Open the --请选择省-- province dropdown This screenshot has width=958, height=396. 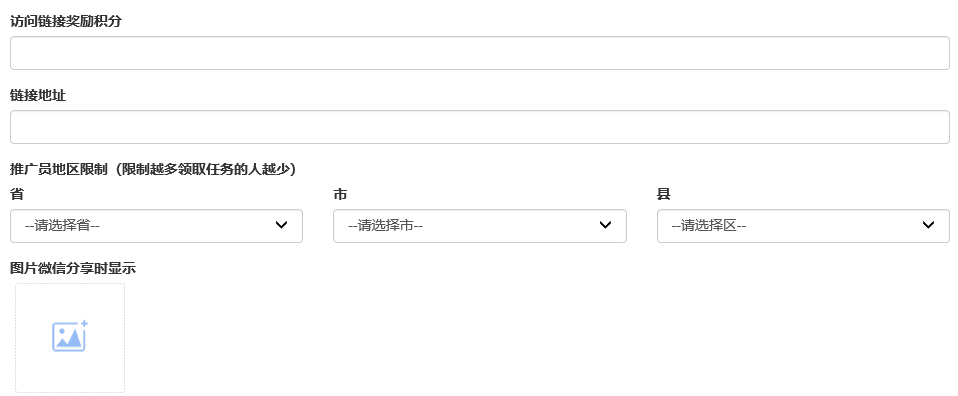coord(156,226)
